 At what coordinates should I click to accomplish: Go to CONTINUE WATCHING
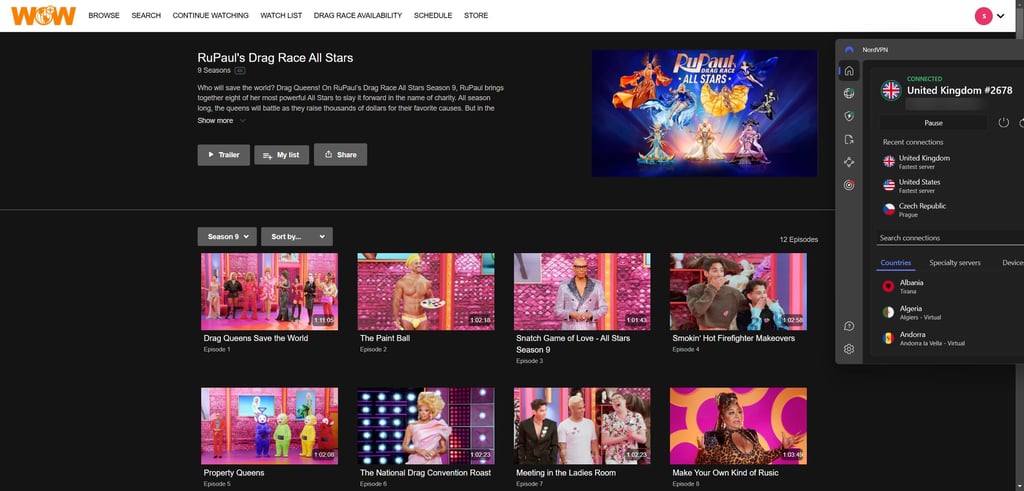(210, 16)
